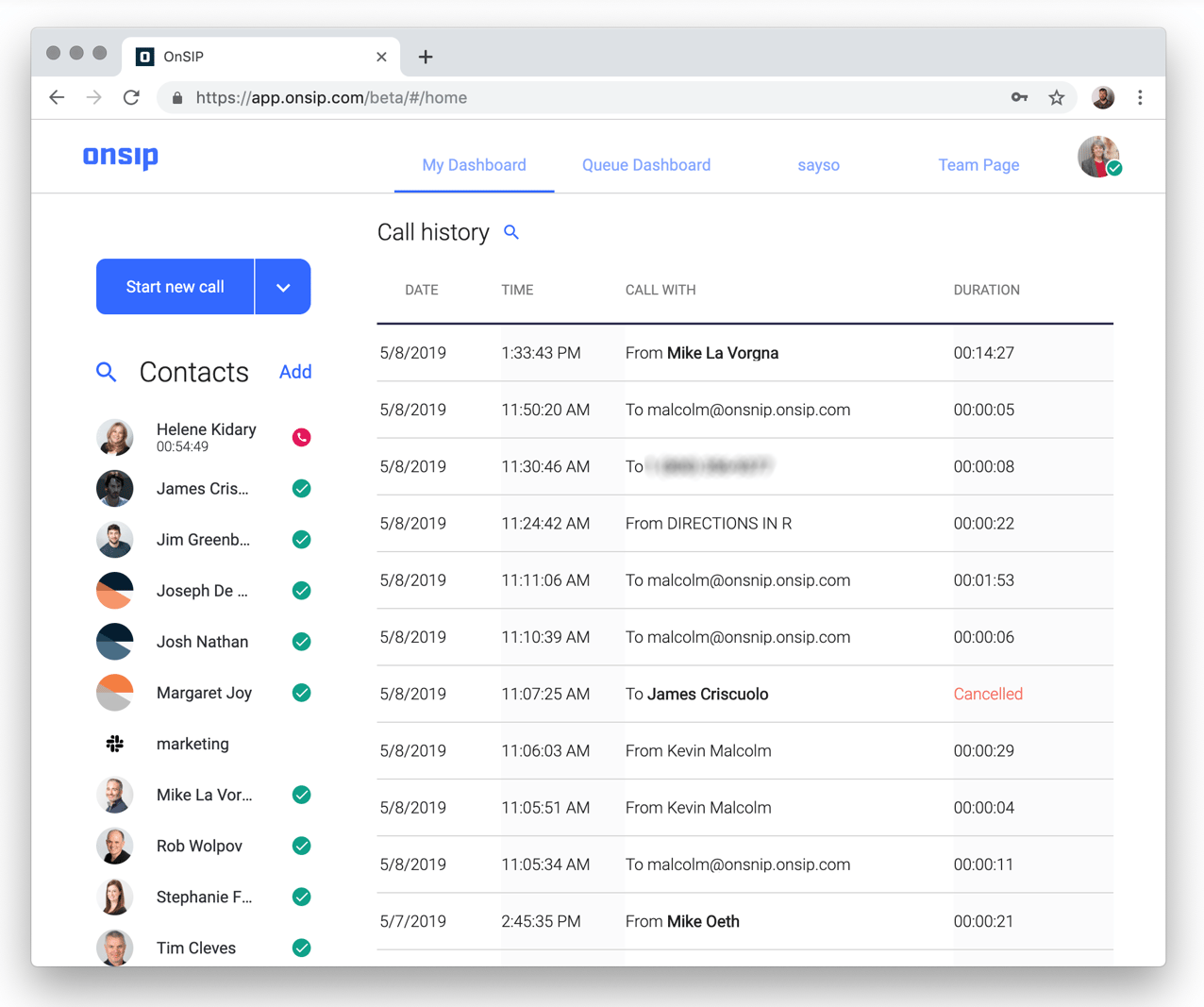Click the OnSIP logo
This screenshot has width=1204, height=1007.
121,157
